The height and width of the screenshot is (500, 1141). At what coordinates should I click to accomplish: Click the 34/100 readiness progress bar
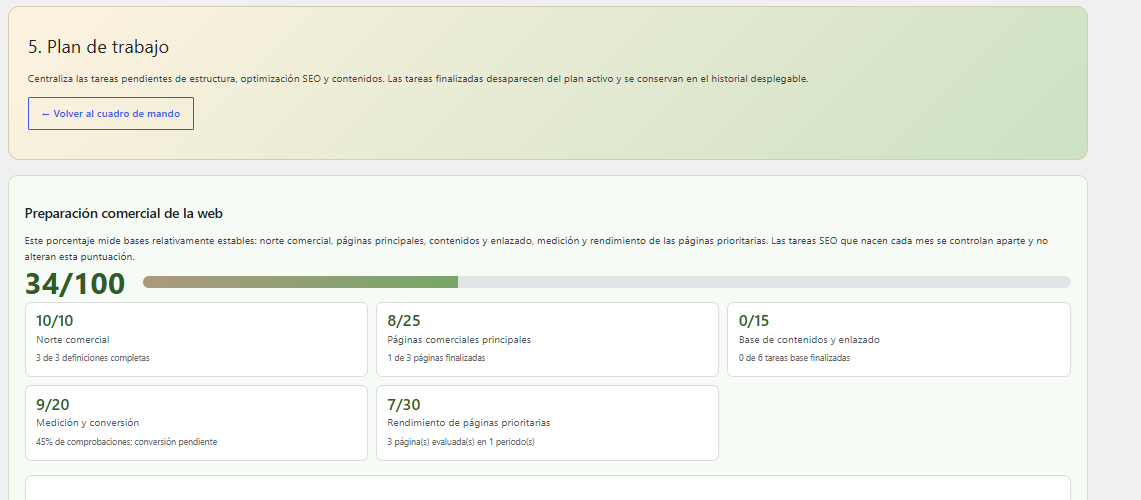click(x=606, y=282)
